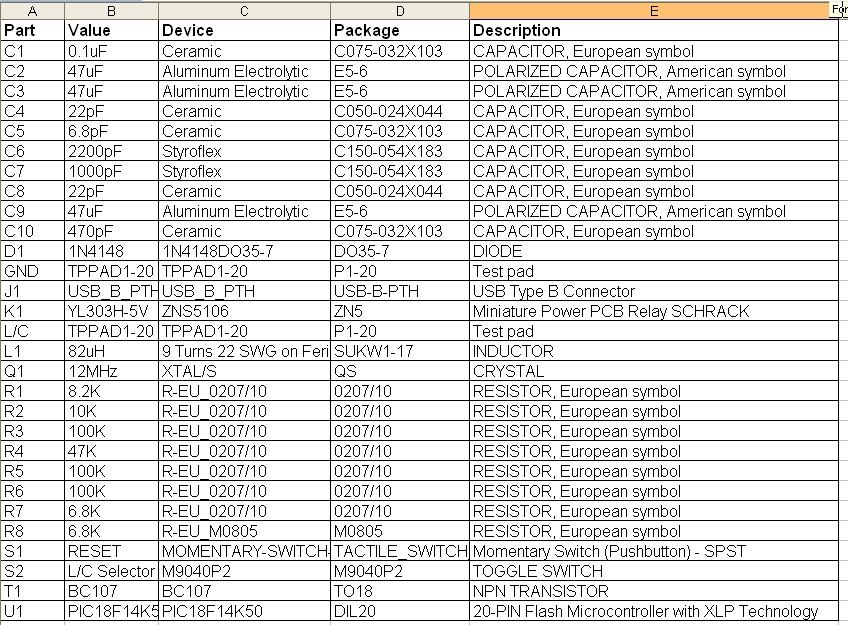Image resolution: width=848 pixels, height=625 pixels.
Task: Select the RESET value cell
Action: (x=111, y=551)
